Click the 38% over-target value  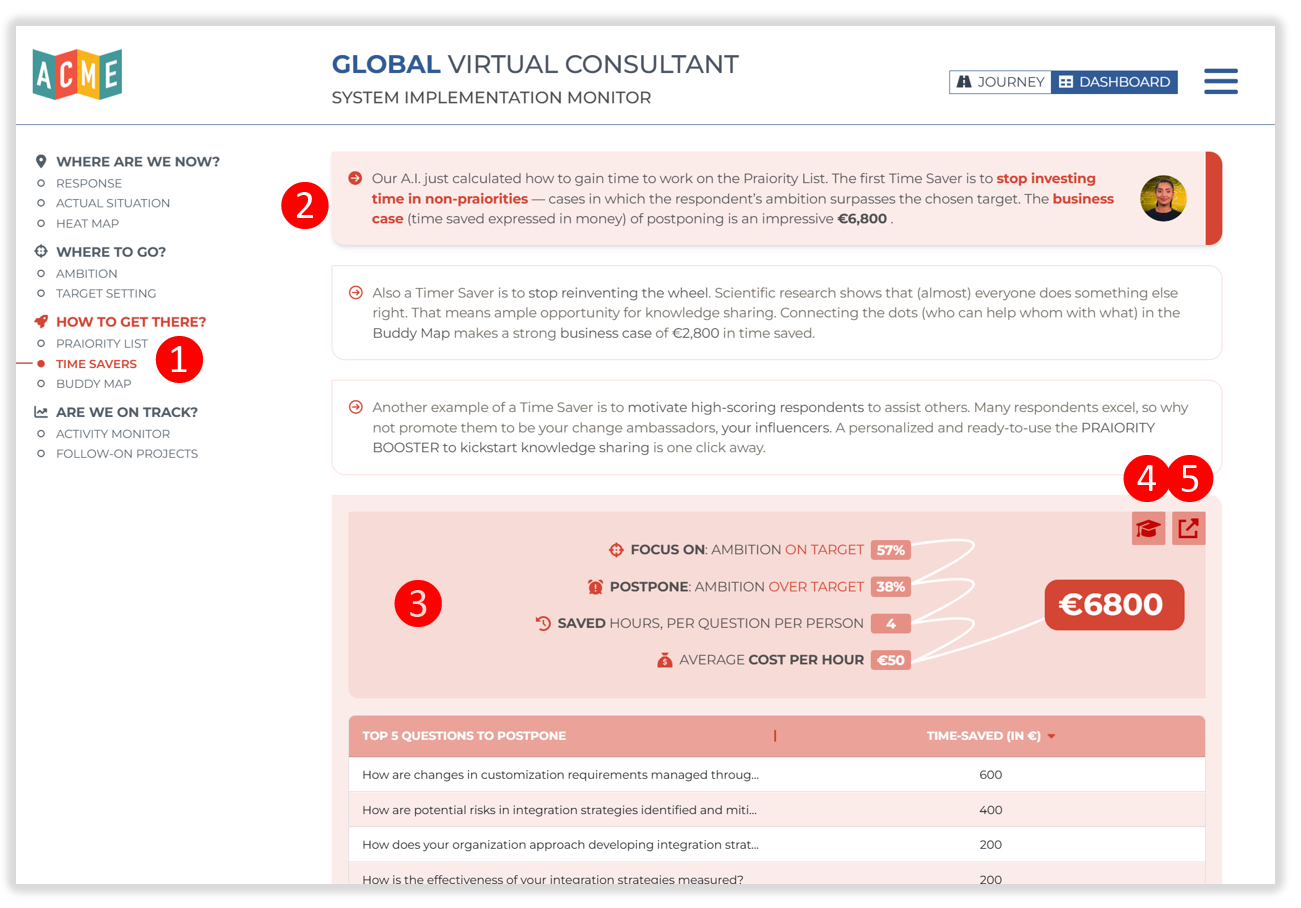coord(890,587)
